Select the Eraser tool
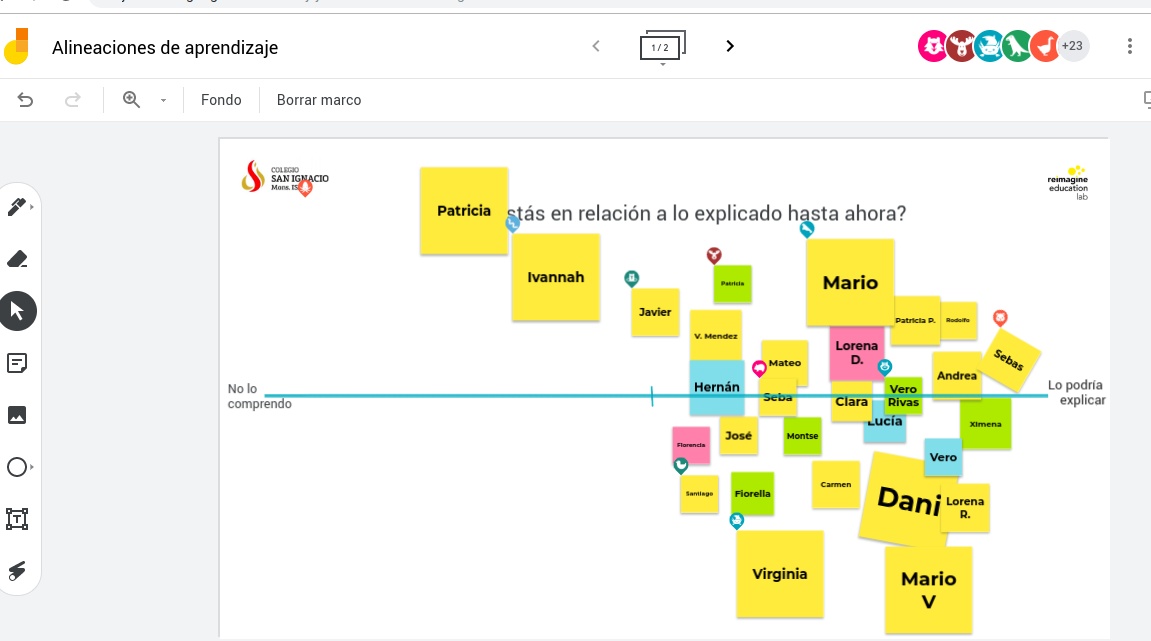1151x641 pixels. click(x=17, y=258)
